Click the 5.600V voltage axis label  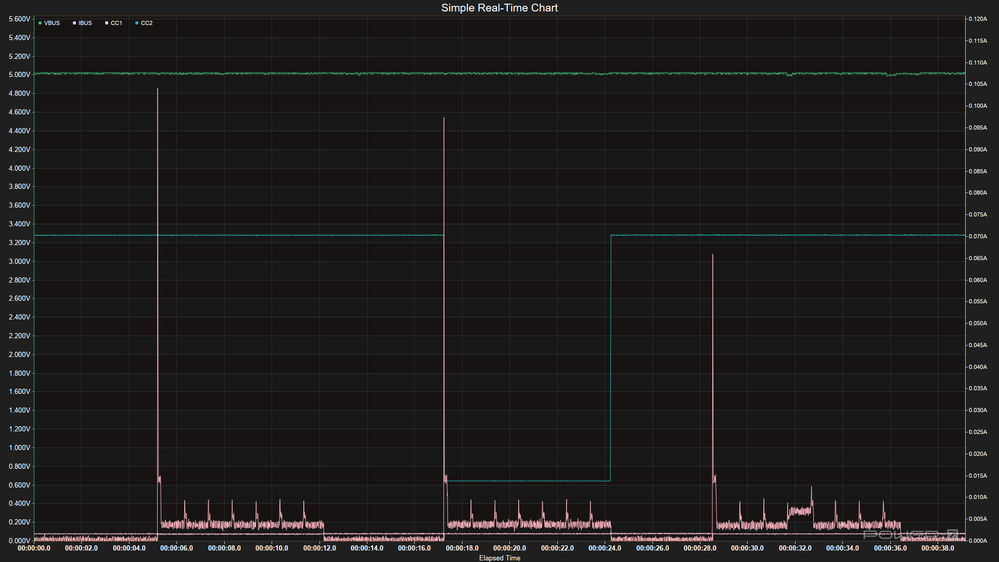[x=19, y=19]
